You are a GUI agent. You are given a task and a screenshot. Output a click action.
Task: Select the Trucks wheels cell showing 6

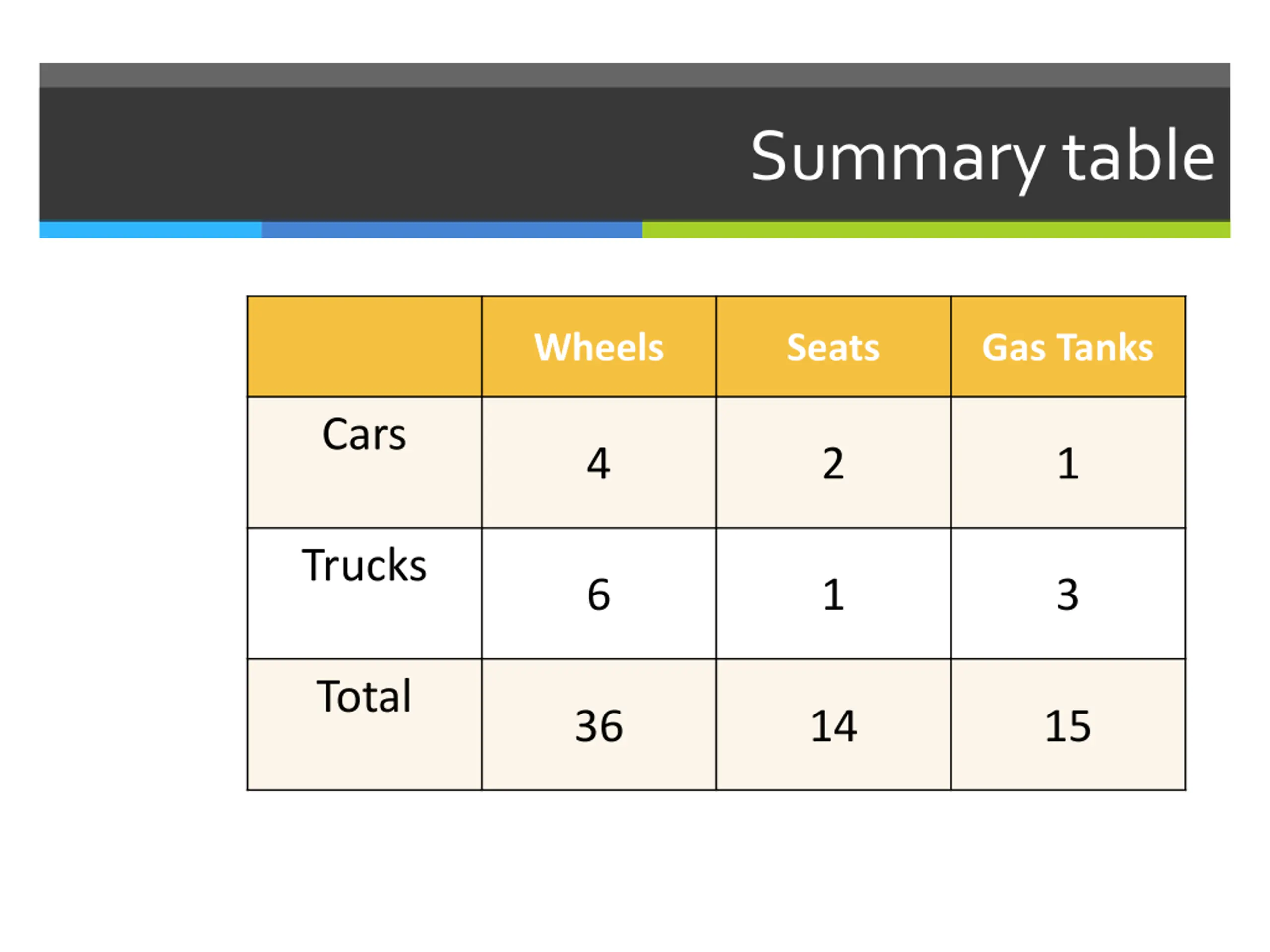click(599, 594)
